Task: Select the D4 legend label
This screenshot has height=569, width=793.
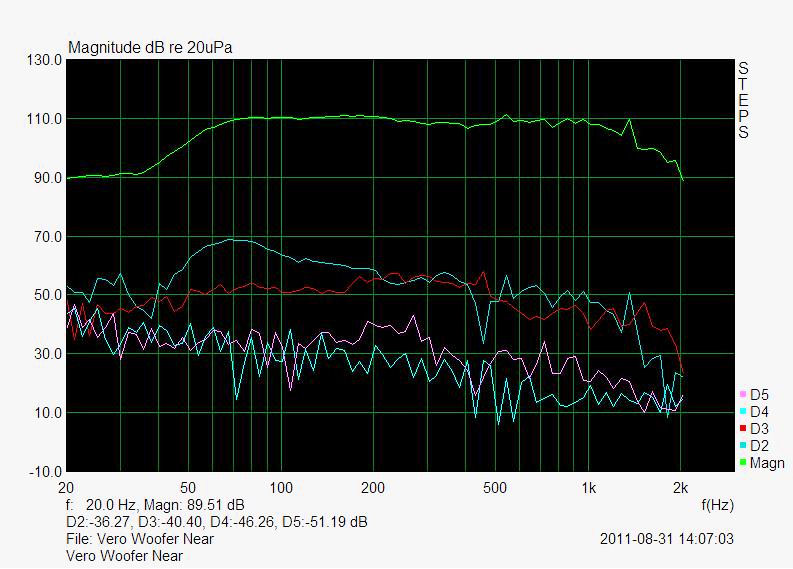Action: pos(759,412)
